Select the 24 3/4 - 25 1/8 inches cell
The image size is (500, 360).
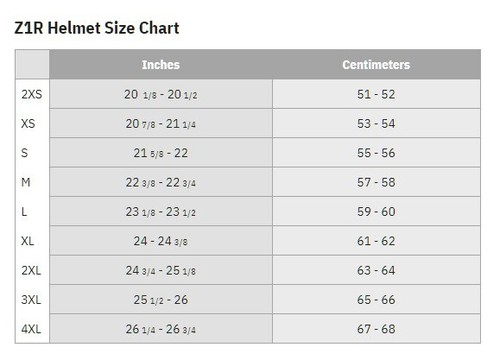tap(161, 270)
